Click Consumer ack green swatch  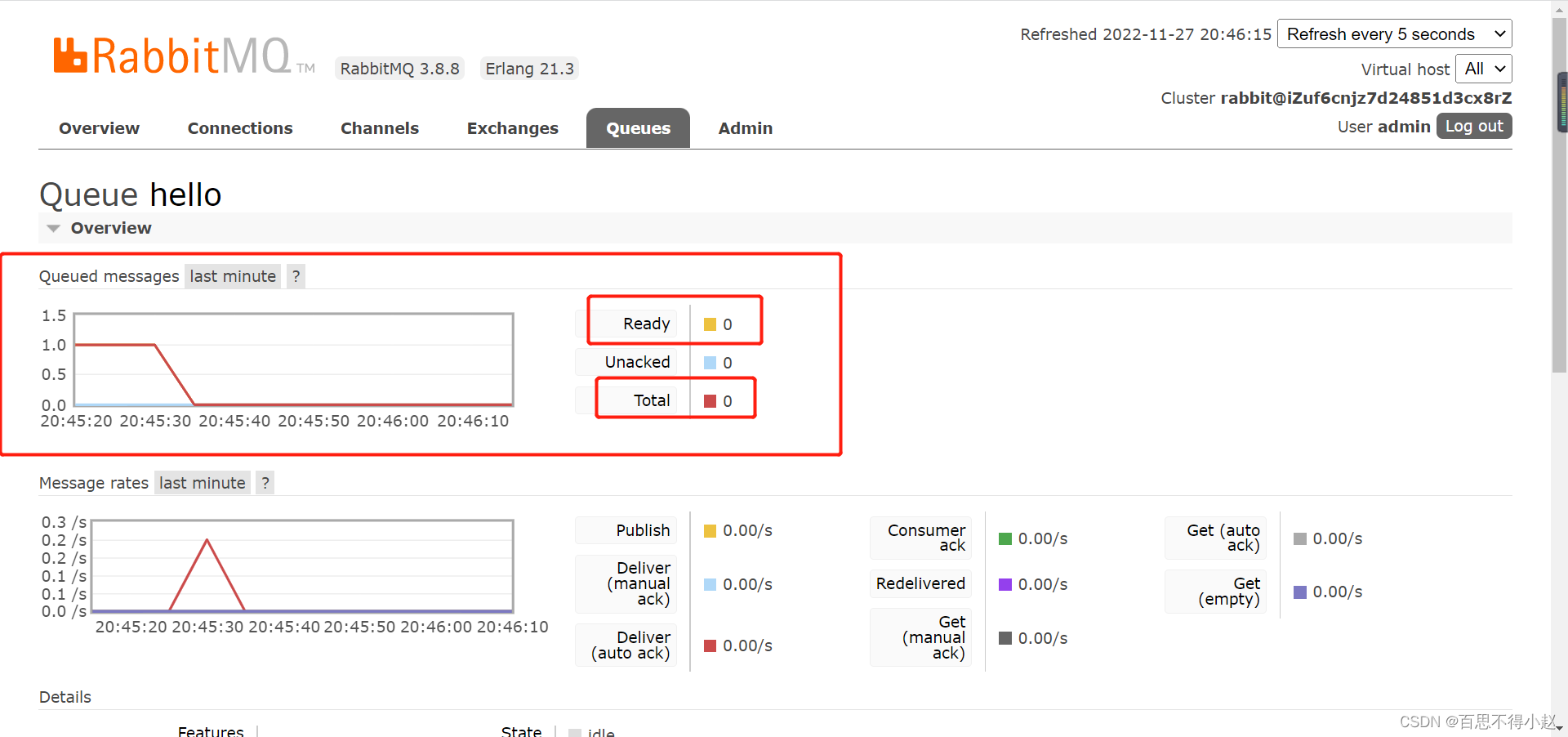click(x=1005, y=538)
